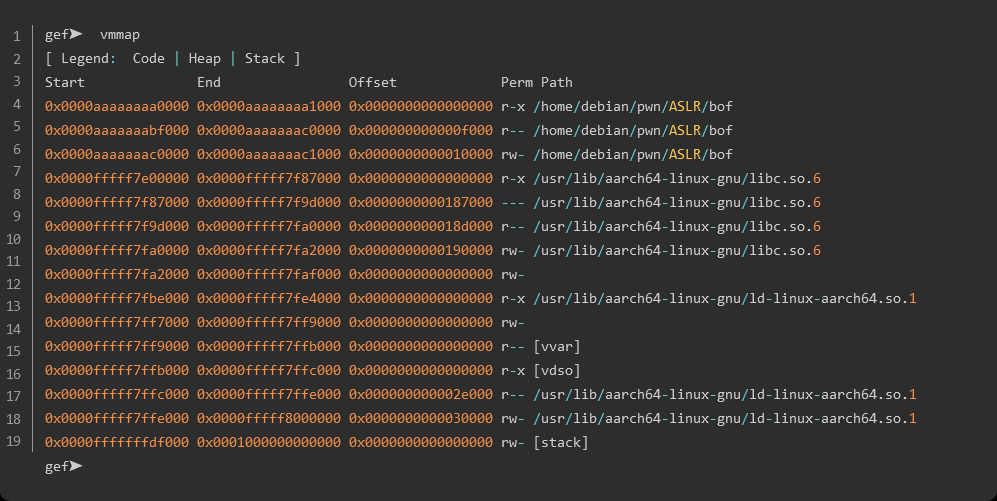Select the Code legend label
997x501 pixels.
148,59
